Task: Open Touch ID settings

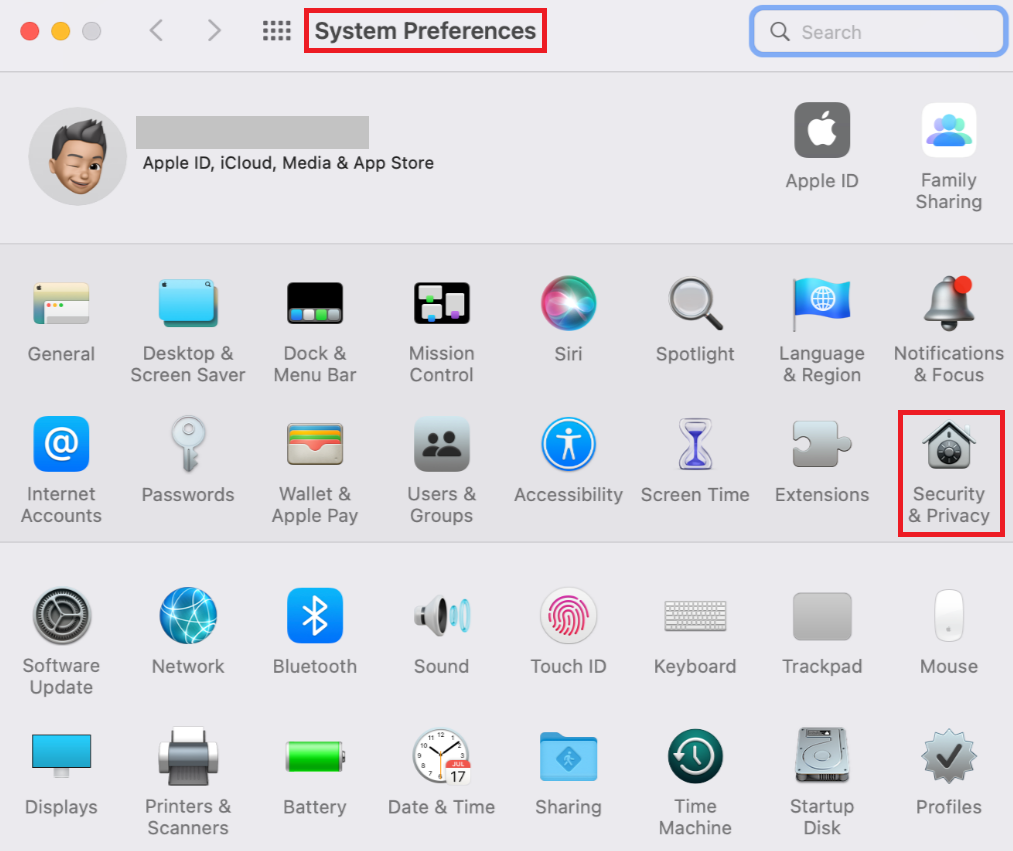Action: point(568,616)
